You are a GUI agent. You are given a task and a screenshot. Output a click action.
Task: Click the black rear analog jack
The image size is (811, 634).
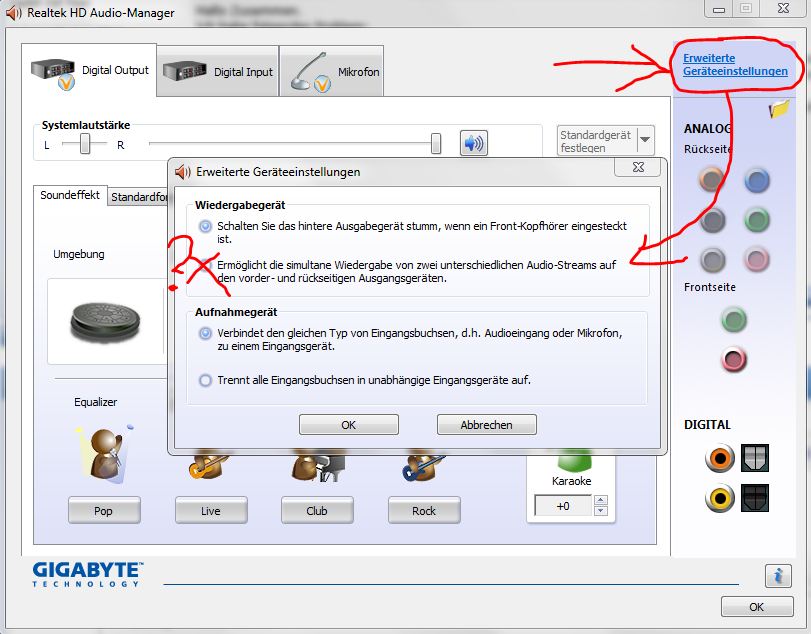point(713,220)
